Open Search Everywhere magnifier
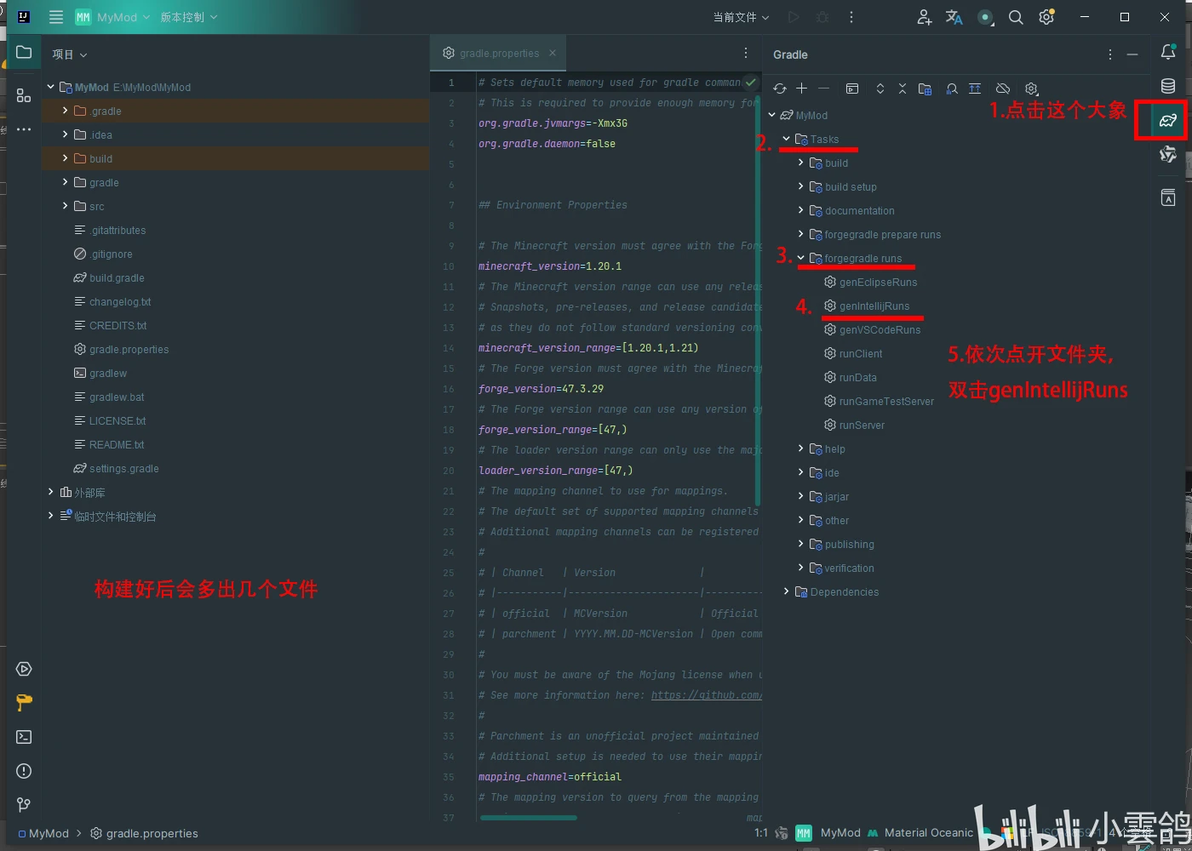The height and width of the screenshot is (851, 1192). 1016,17
